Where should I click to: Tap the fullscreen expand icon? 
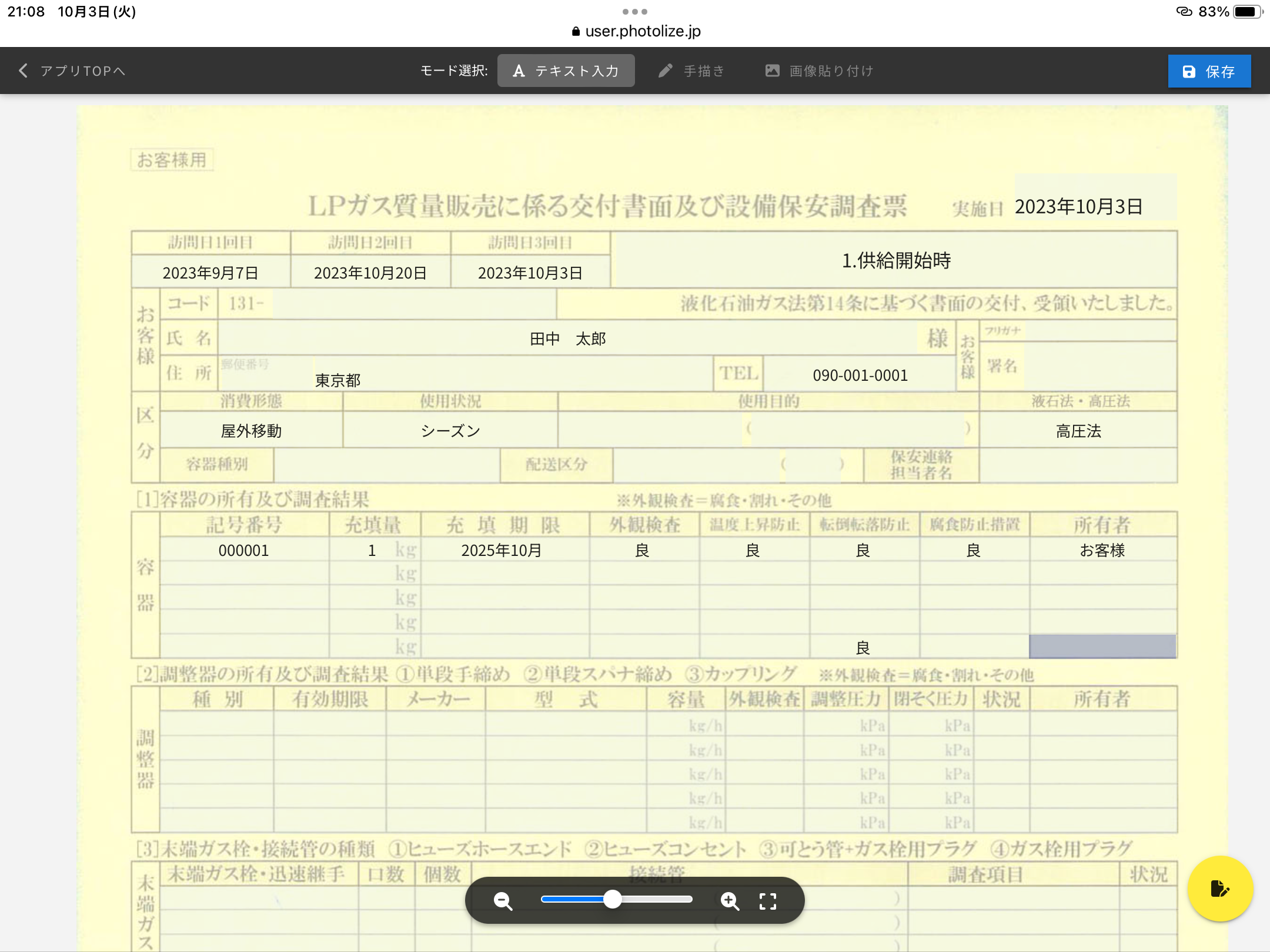768,901
